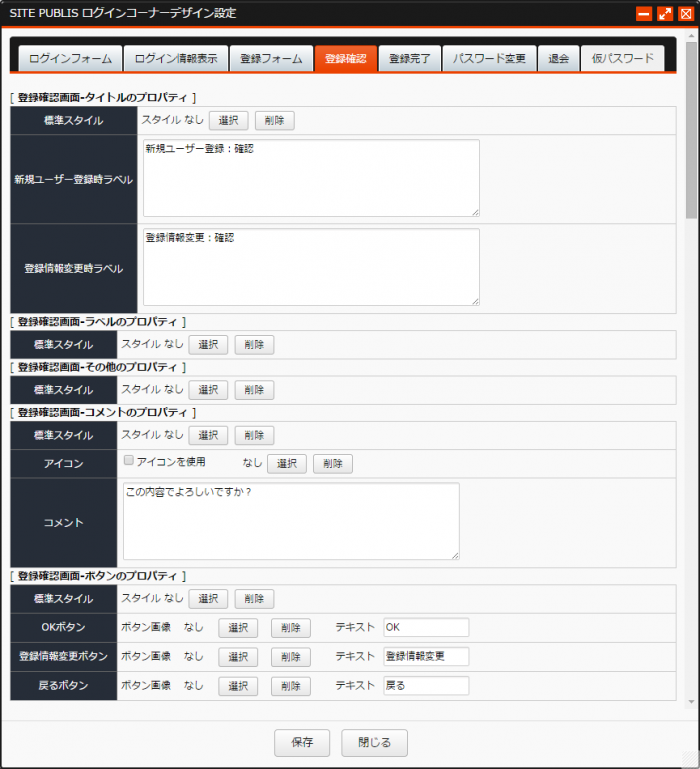Click 選択 for その他のプロパティ standard style
Image resolution: width=700 pixels, height=769 pixels.
(208, 390)
